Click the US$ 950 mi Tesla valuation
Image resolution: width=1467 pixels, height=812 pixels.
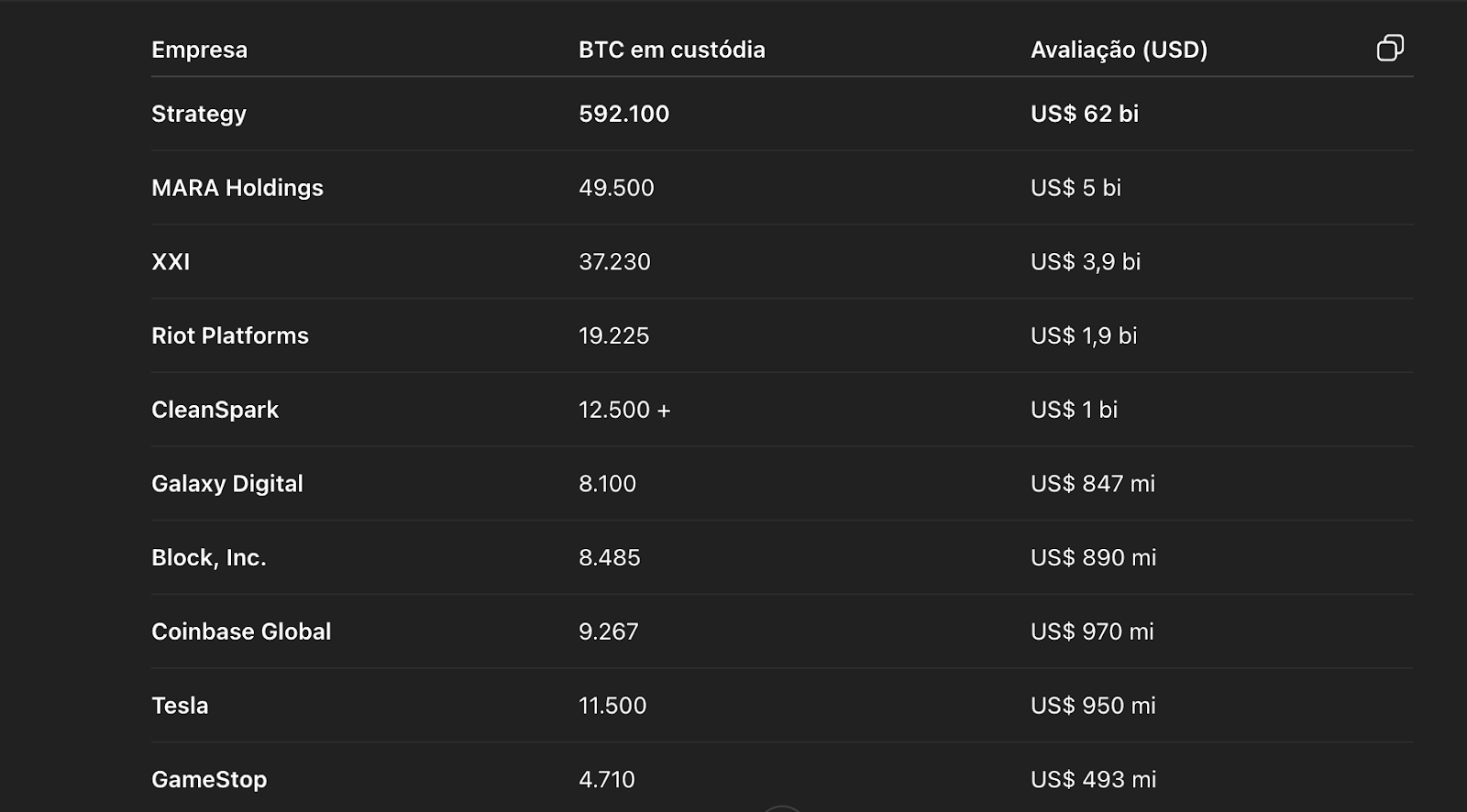(x=1093, y=706)
